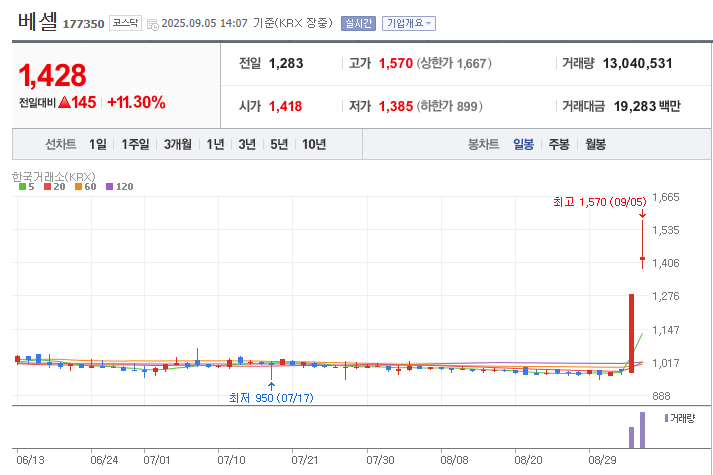Switch to 일봉 daily candle chart

[x=523, y=145]
